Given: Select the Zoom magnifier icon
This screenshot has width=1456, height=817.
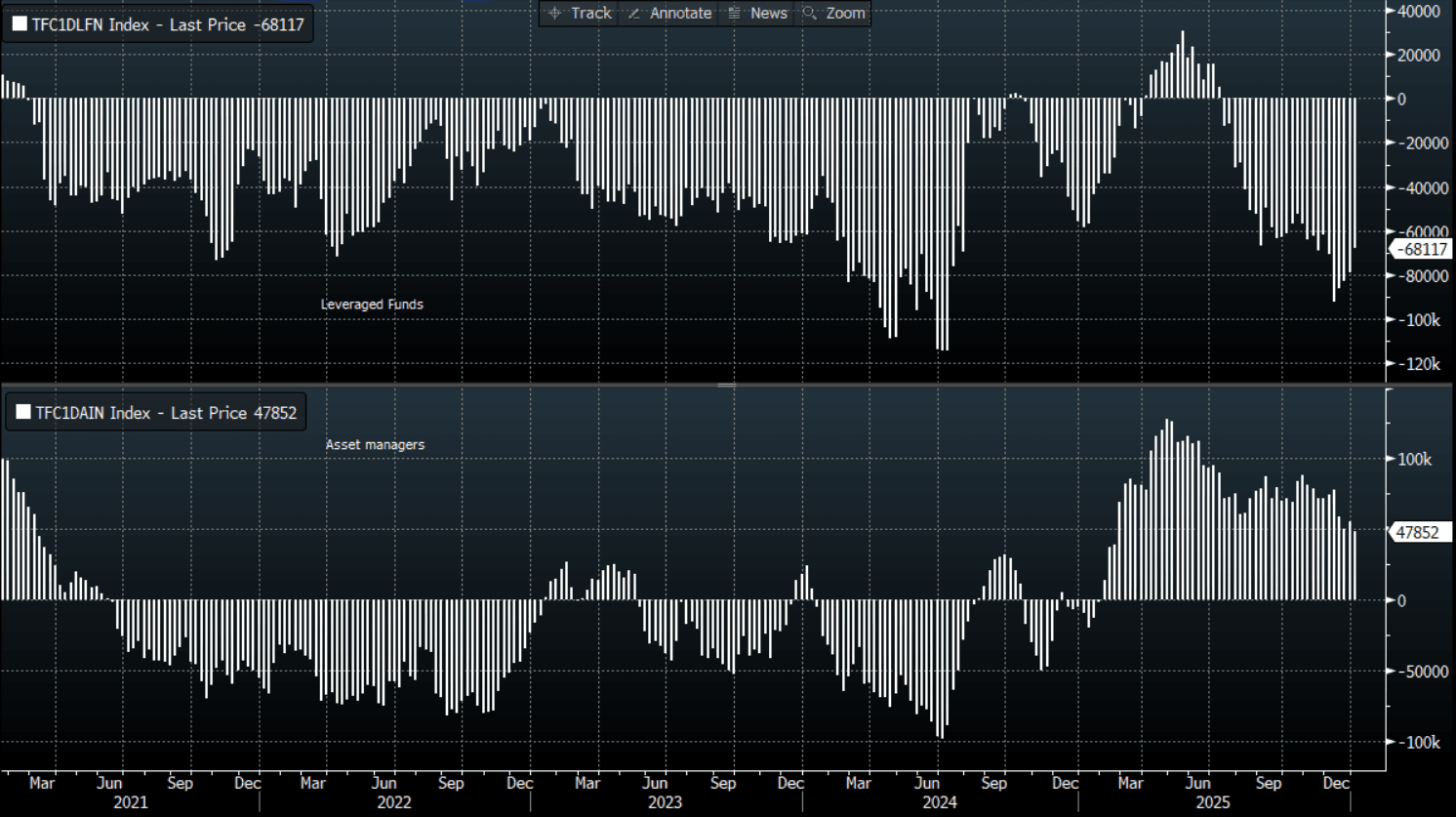Looking at the screenshot, I should coord(809,13).
